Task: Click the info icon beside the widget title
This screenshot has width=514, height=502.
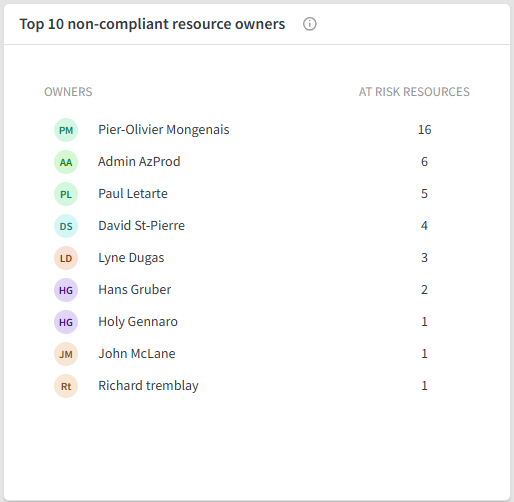Action: pyautogui.click(x=309, y=24)
